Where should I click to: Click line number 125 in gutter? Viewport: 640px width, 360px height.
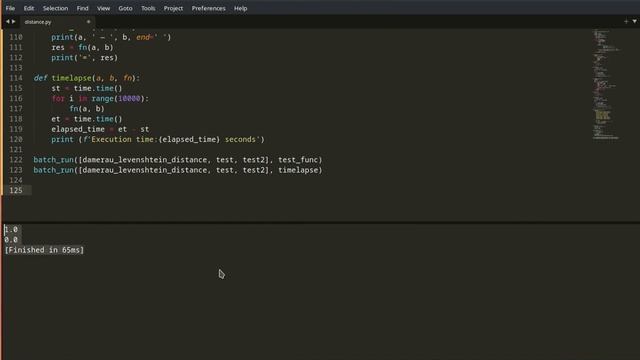click(x=16, y=190)
